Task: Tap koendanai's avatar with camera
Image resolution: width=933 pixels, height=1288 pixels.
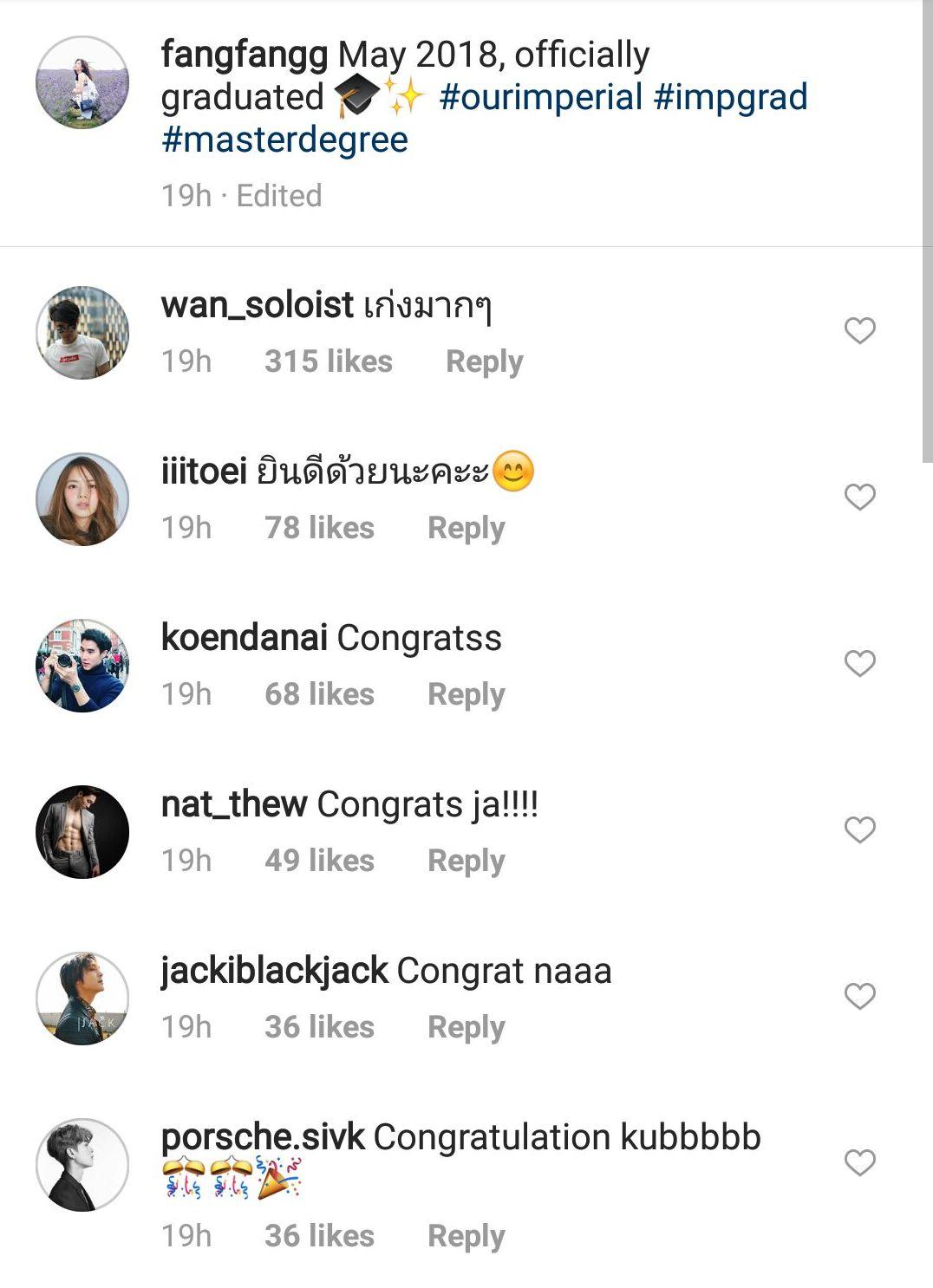Action: pyautogui.click(x=82, y=666)
